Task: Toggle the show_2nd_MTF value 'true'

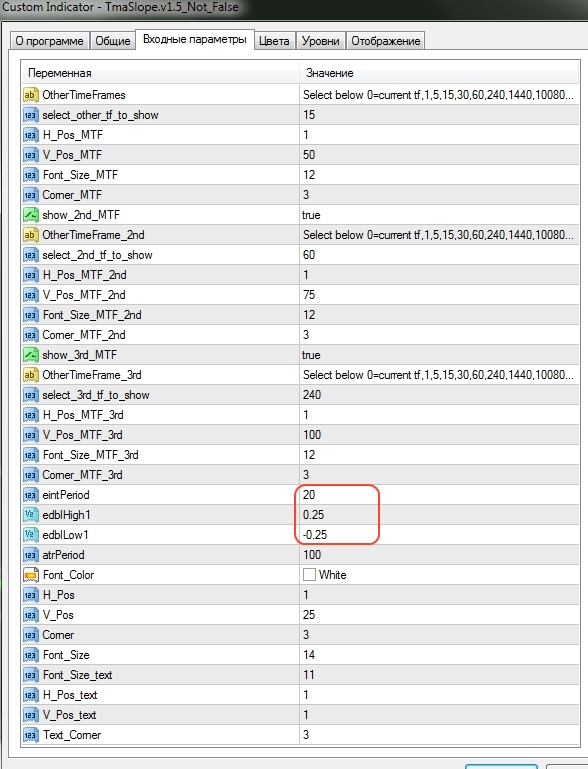Action: pyautogui.click(x=311, y=215)
